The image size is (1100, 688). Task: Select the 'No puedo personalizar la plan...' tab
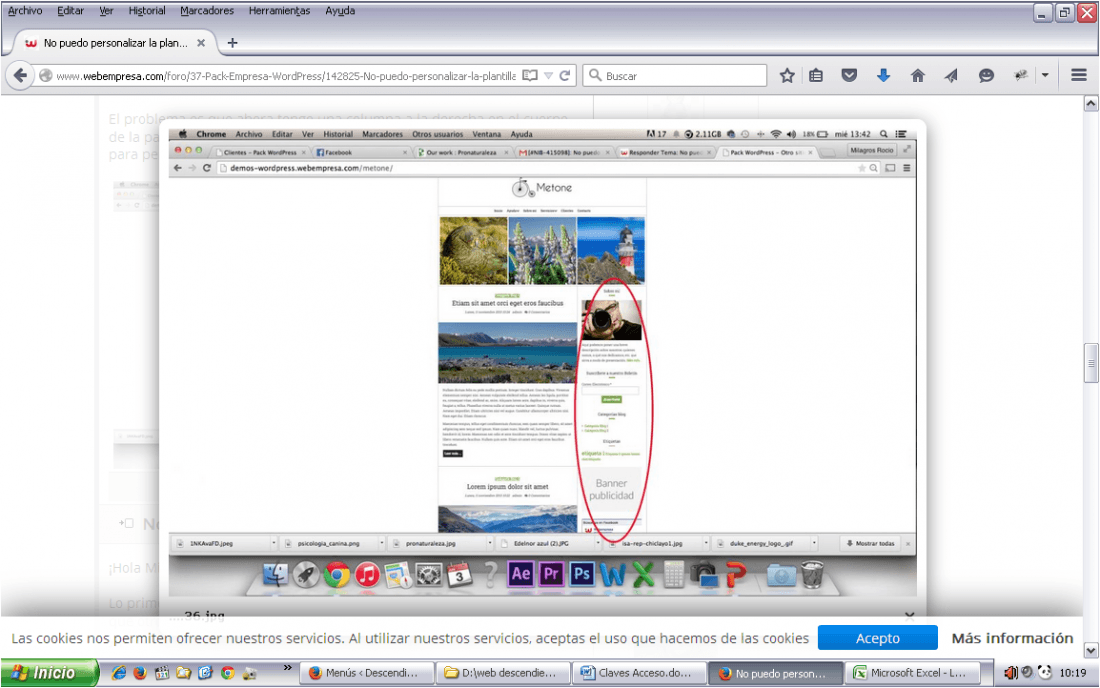(x=116, y=43)
